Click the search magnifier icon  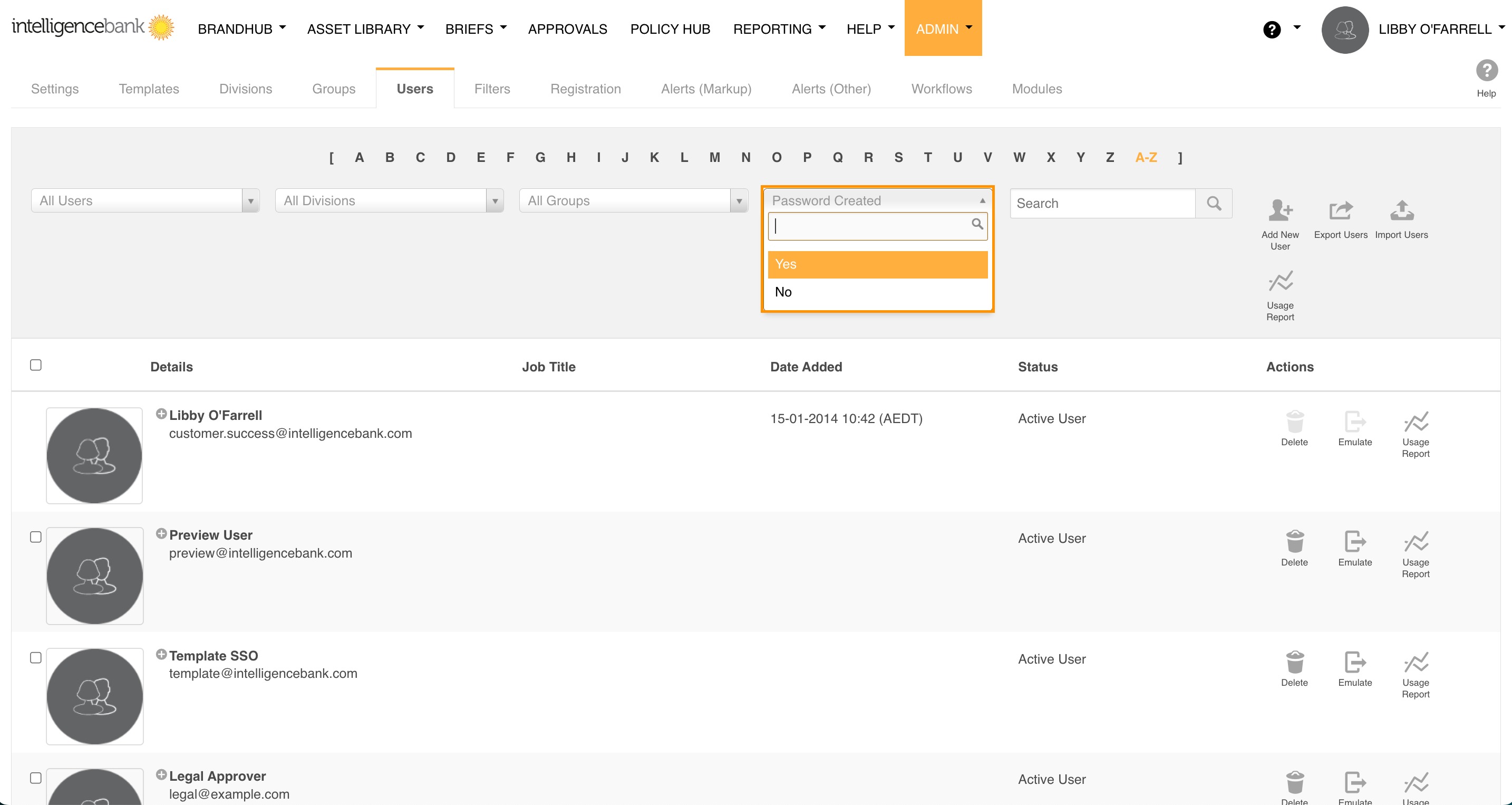pyautogui.click(x=1214, y=203)
